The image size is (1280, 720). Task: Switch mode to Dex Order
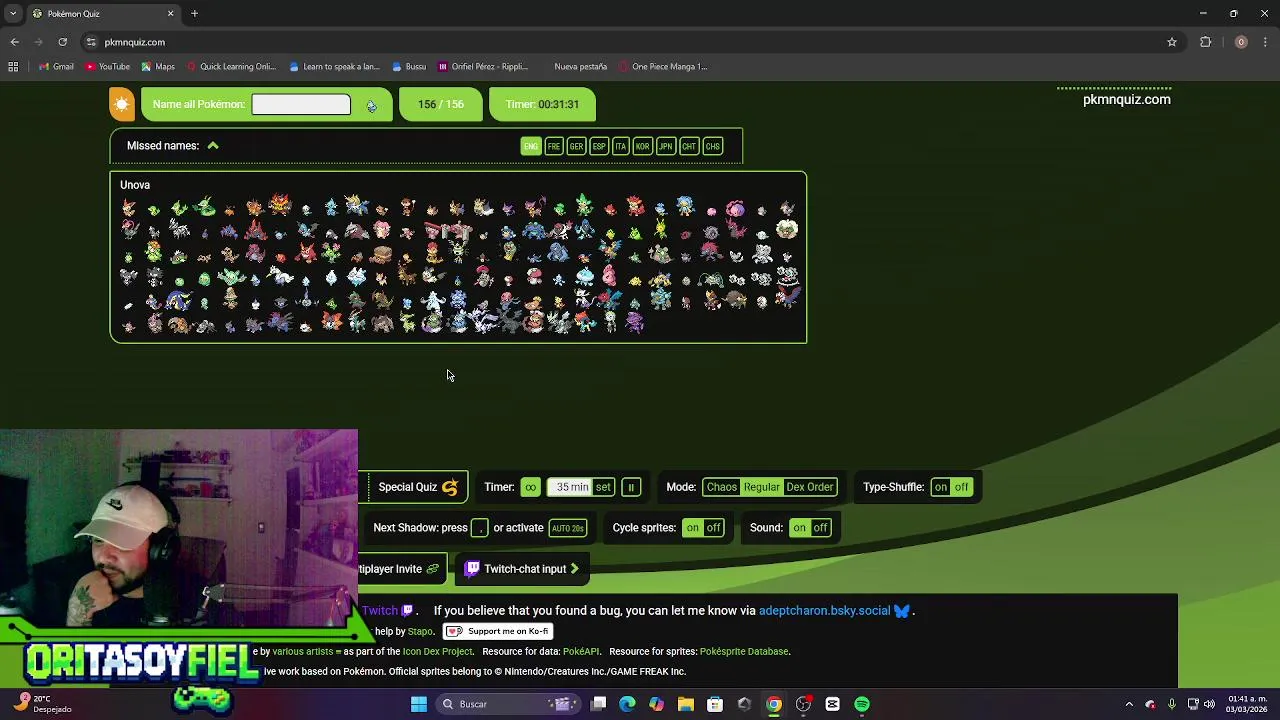[x=809, y=487]
